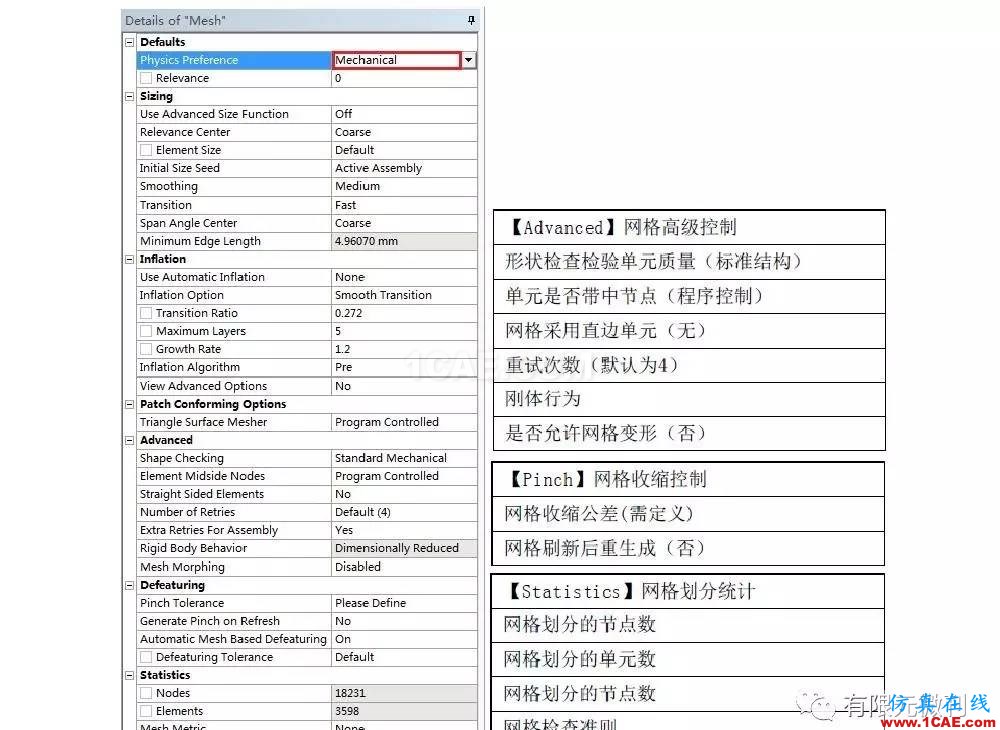Screen dimensions: 1000x730
Task: Collapse the Defeaturing section
Action: point(129,585)
